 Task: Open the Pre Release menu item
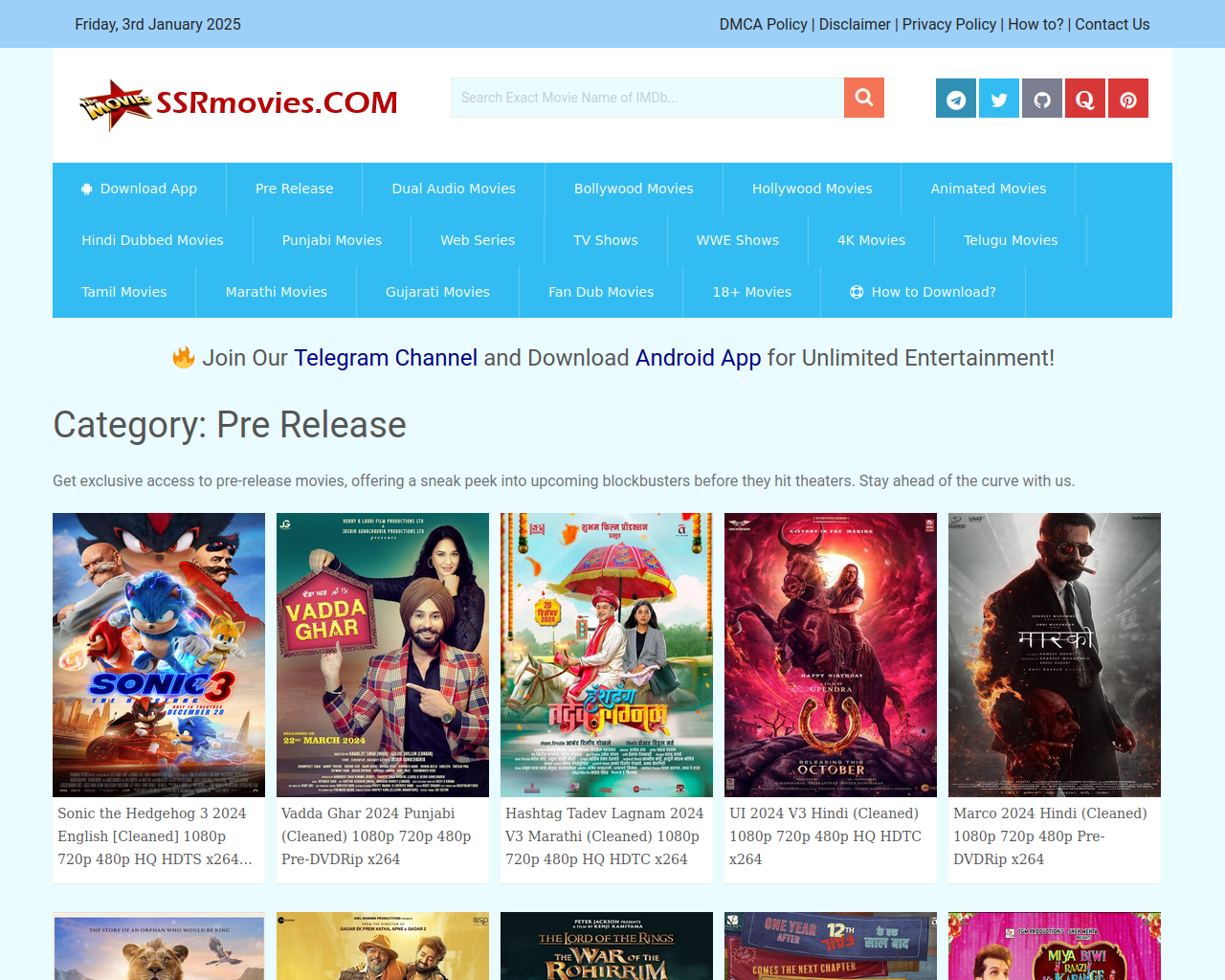[295, 189]
